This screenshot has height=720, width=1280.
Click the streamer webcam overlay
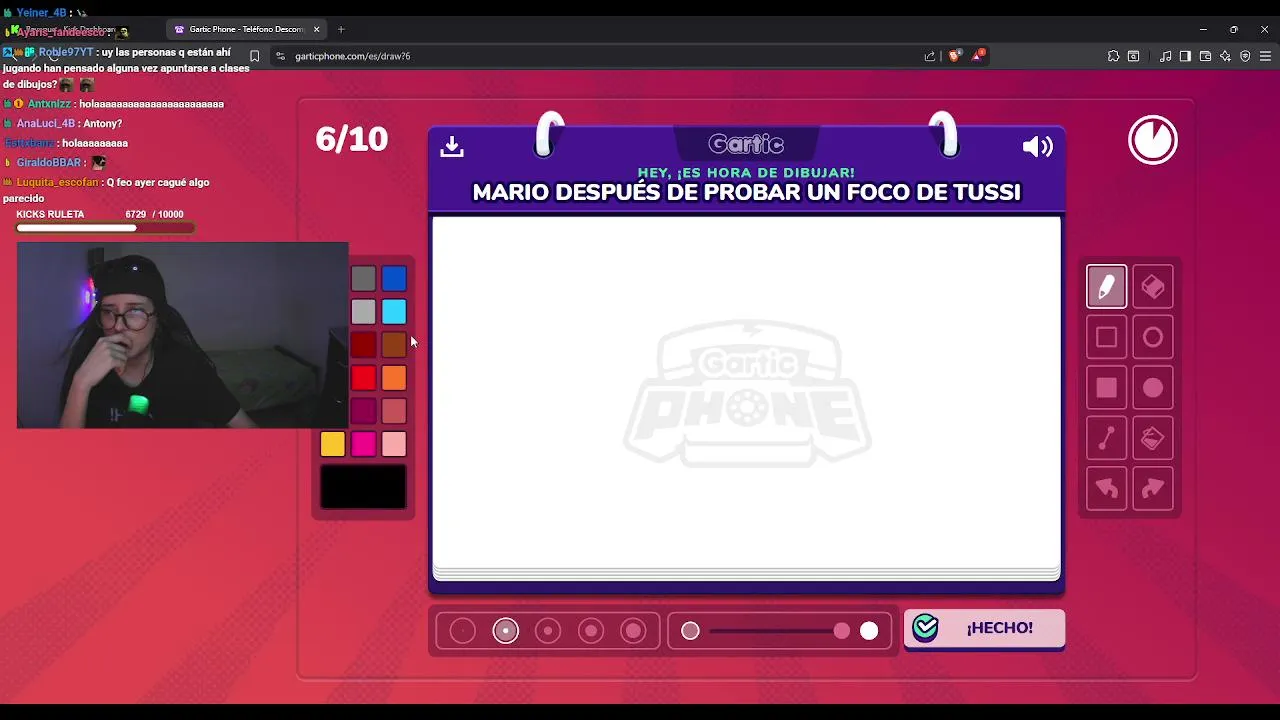click(182, 335)
